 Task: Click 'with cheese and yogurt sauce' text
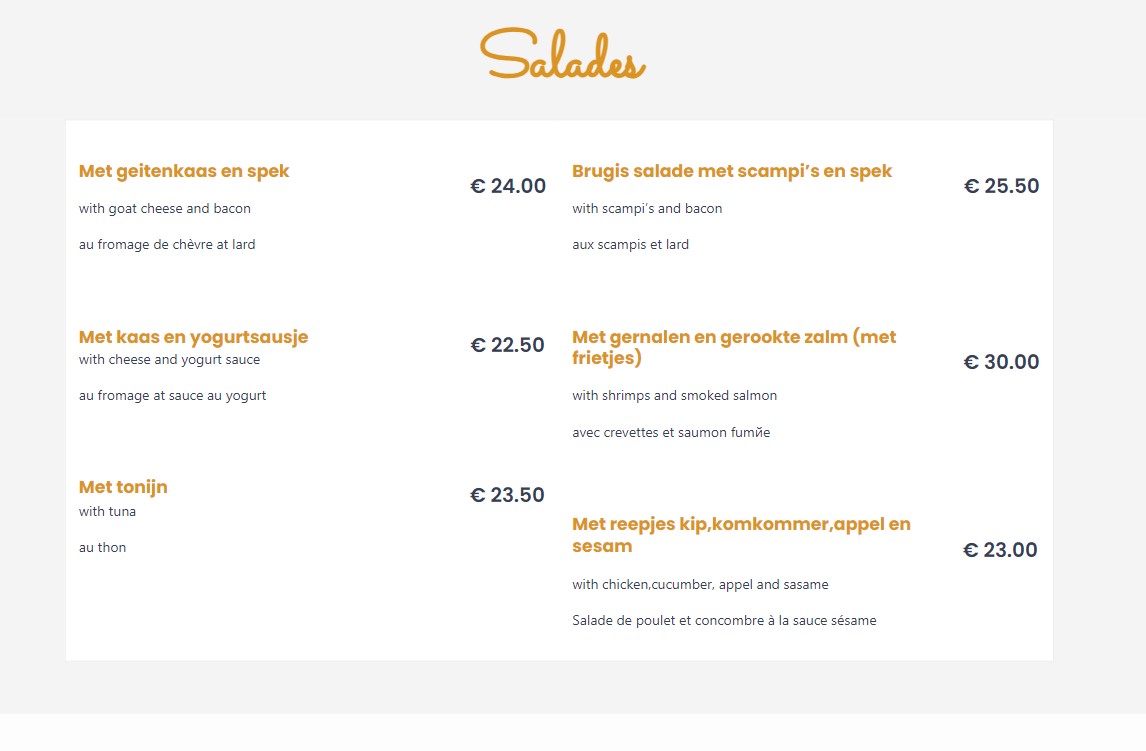pos(170,359)
